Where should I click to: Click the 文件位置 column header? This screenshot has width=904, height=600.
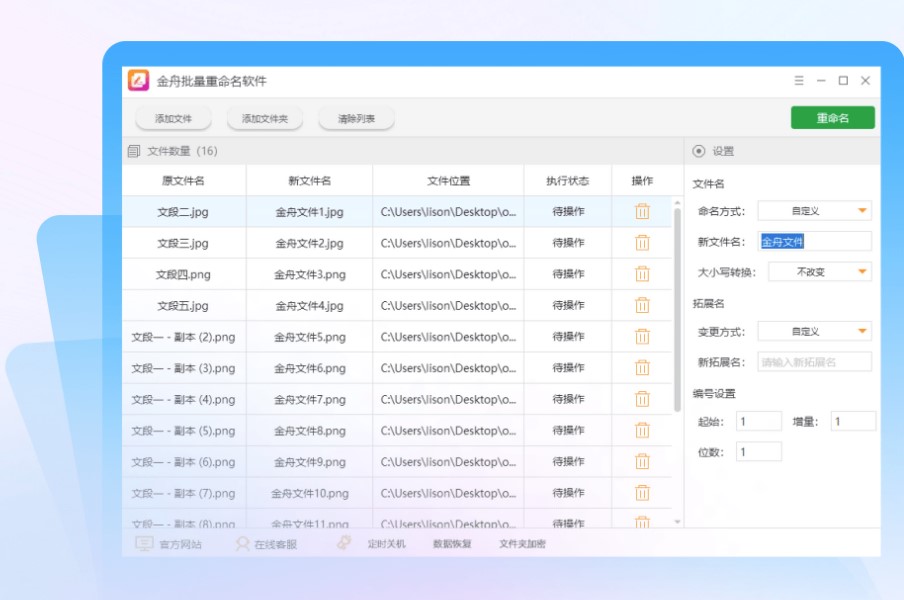click(449, 180)
